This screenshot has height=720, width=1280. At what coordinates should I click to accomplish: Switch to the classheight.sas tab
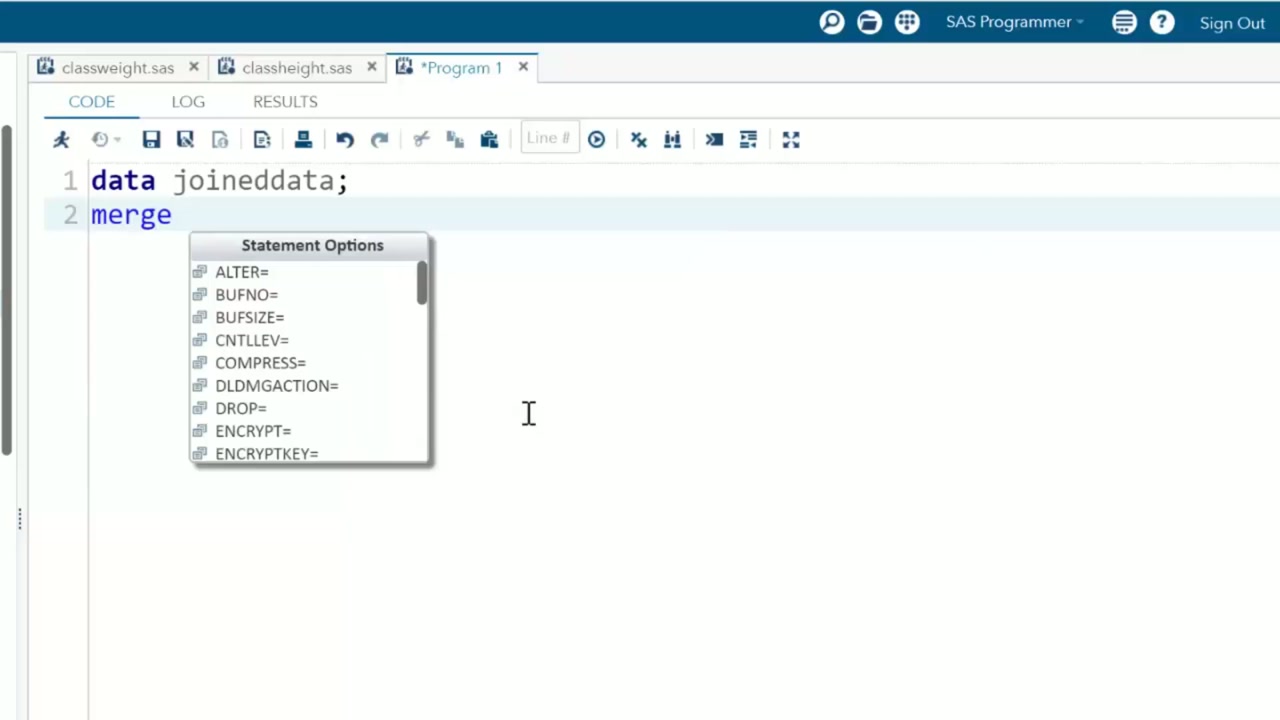[297, 68]
